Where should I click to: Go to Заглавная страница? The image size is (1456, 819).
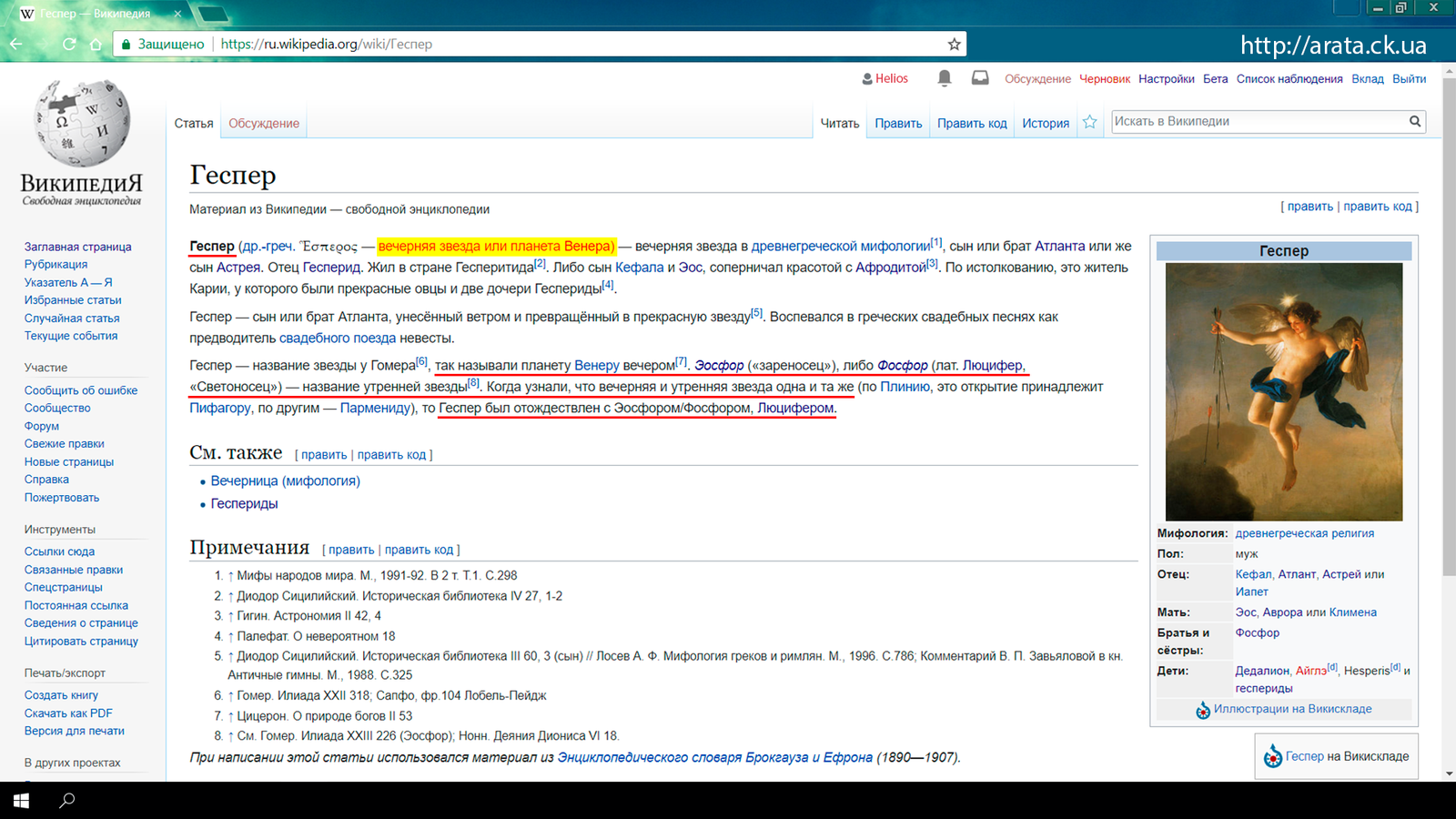77,247
